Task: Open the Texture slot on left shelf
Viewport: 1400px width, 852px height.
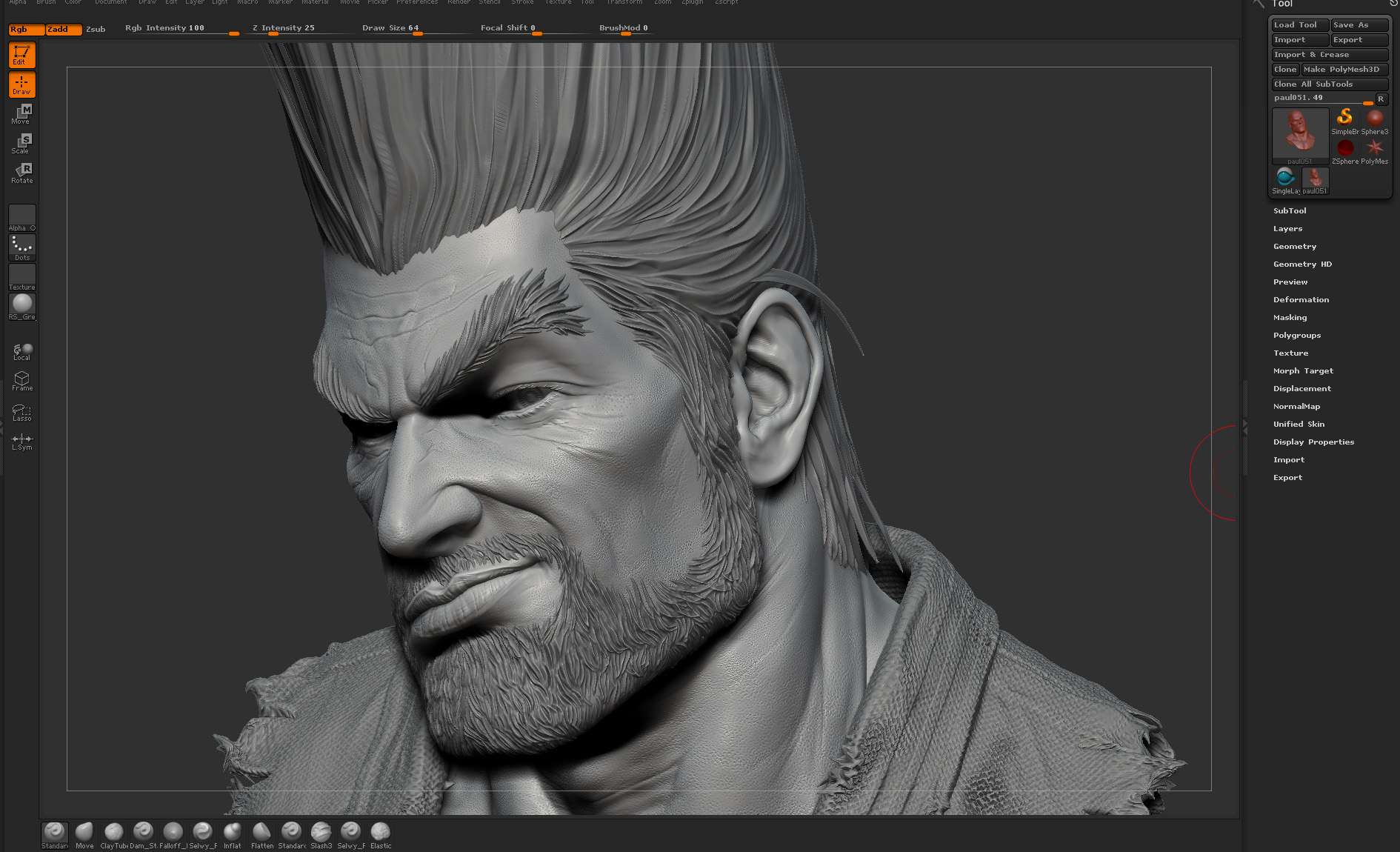Action: pos(21,277)
